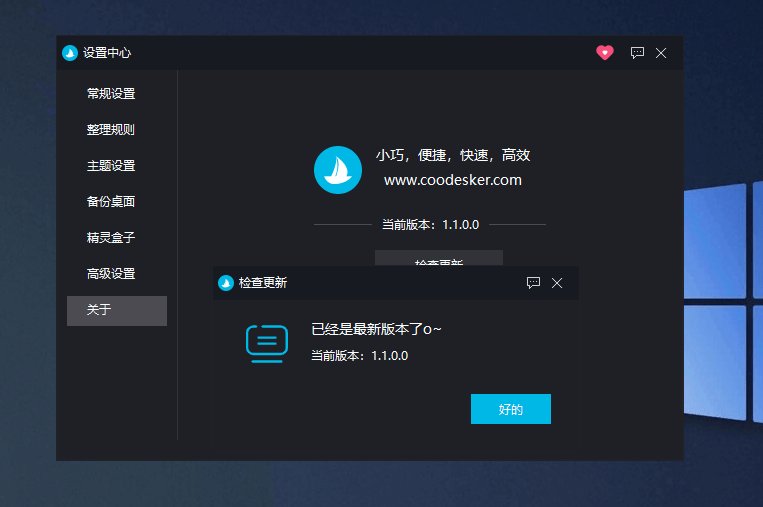The width and height of the screenshot is (763, 507).
Task: Open 精灵盒子 in the sidebar
Action: (x=111, y=238)
